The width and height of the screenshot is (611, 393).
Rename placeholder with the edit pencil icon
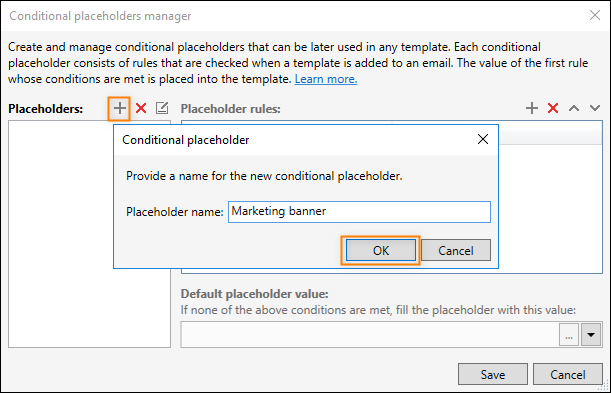[162, 108]
